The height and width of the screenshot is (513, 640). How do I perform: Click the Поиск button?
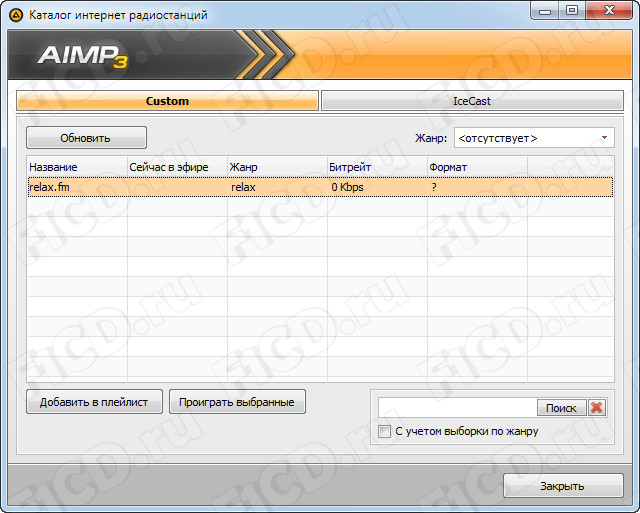click(561, 408)
